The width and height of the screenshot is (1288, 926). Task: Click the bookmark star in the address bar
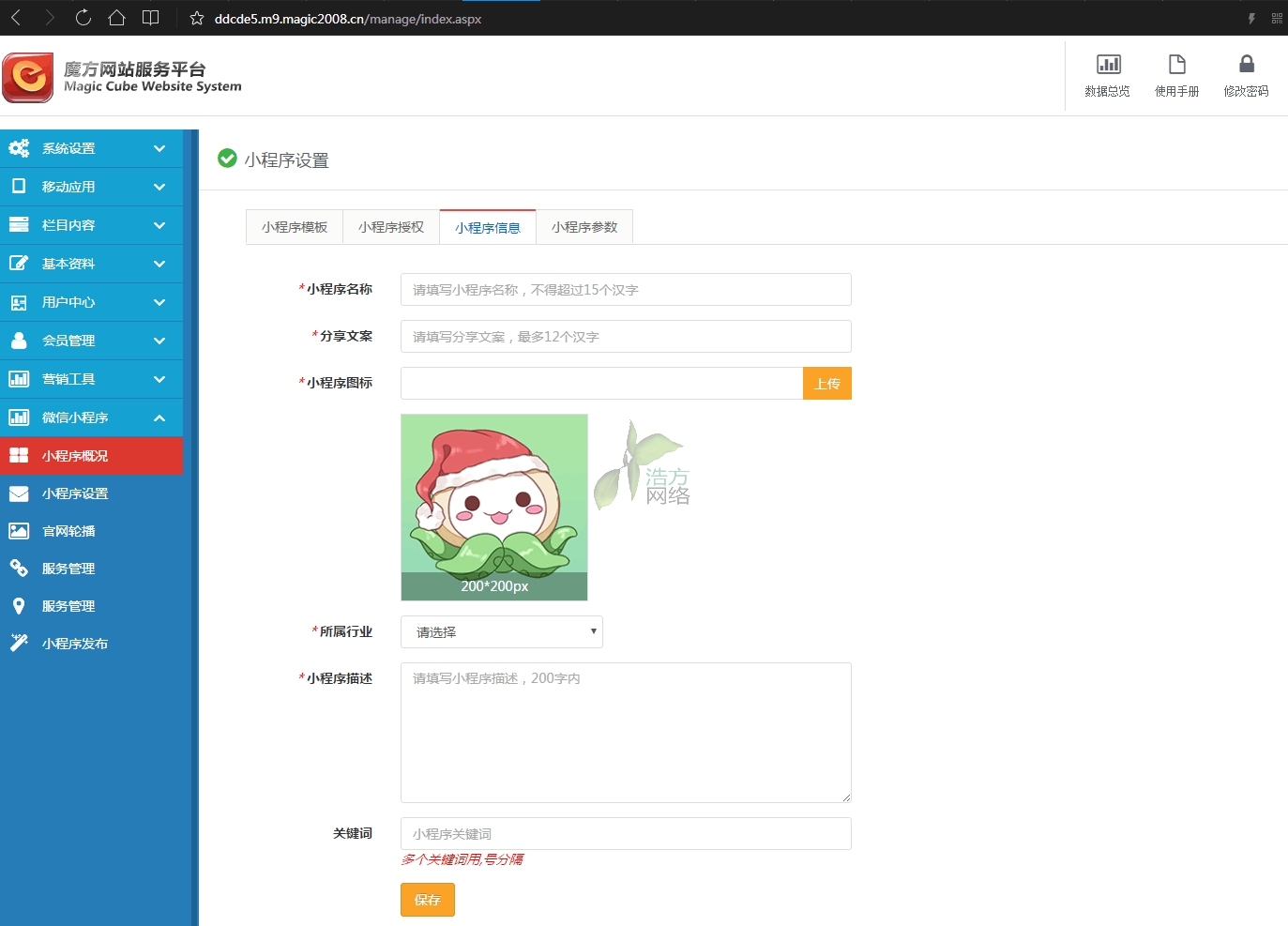point(195,18)
